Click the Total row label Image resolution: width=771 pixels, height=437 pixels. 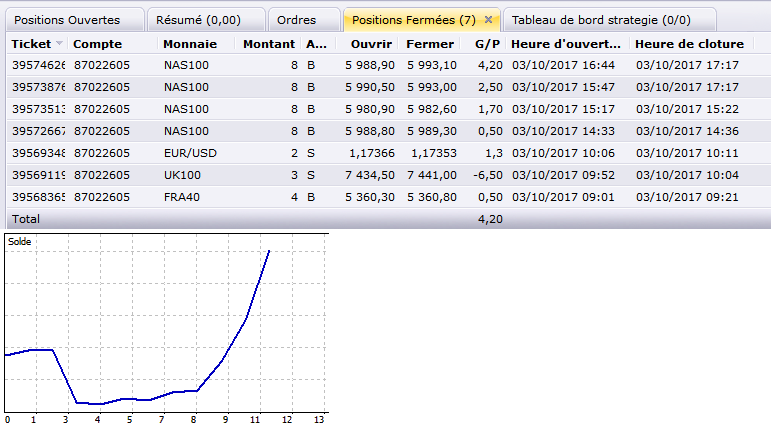pyautogui.click(x=26, y=219)
